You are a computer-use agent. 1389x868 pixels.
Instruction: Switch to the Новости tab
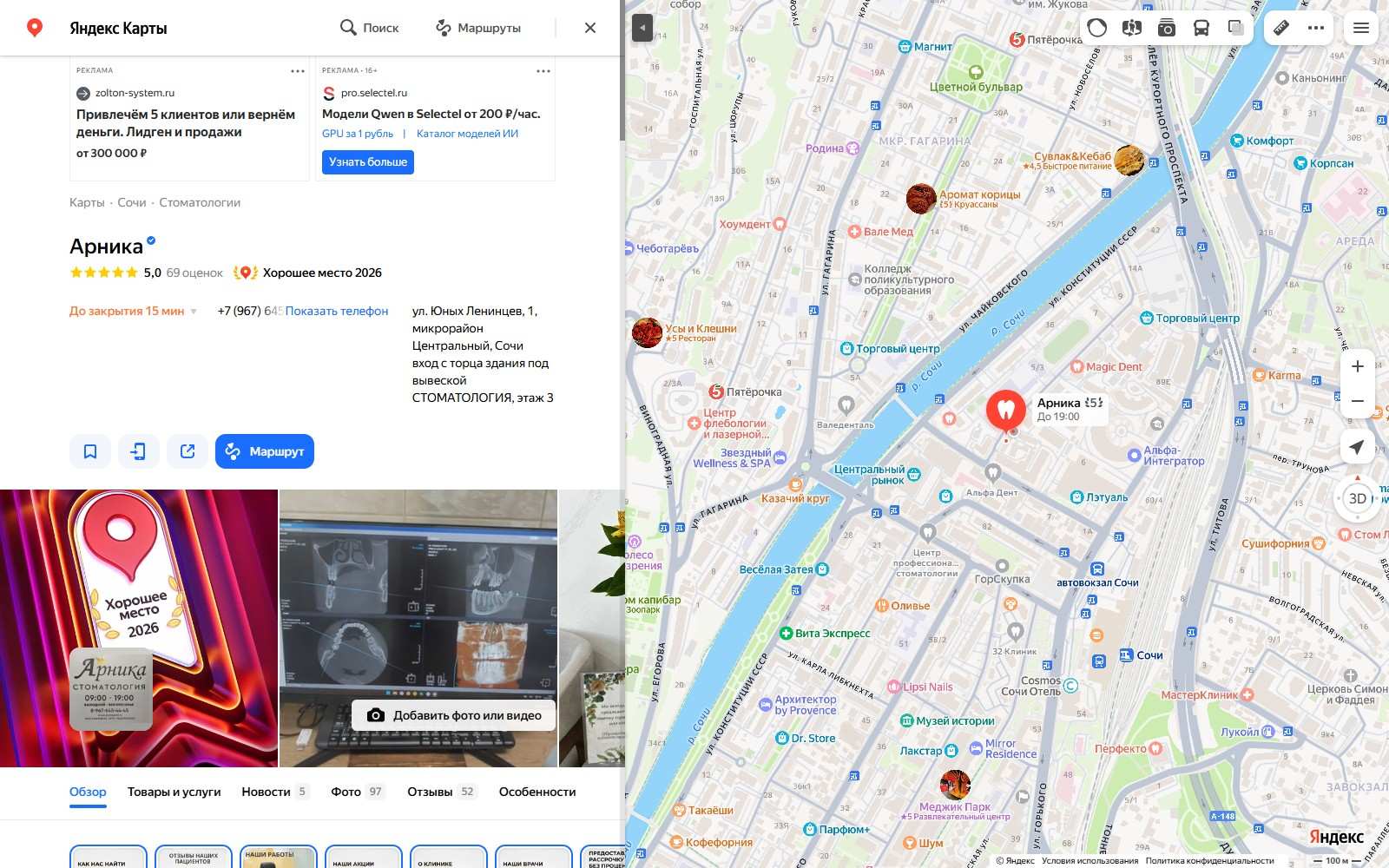pyautogui.click(x=274, y=792)
